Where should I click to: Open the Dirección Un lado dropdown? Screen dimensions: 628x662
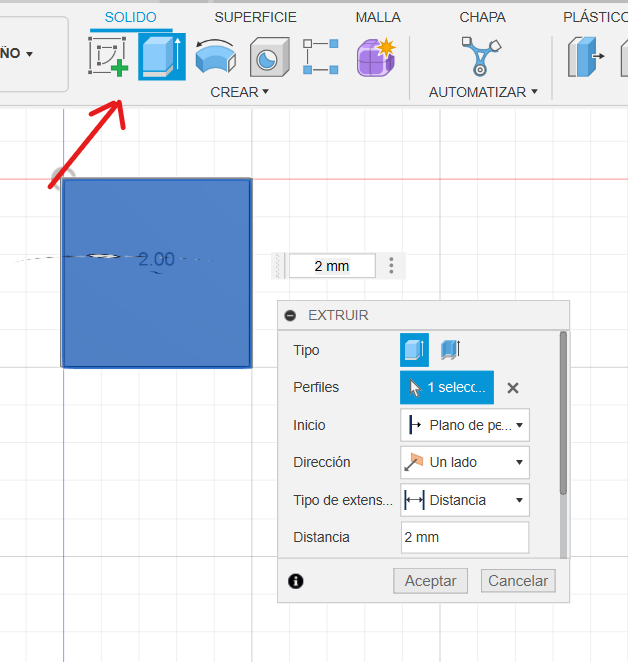(x=465, y=462)
